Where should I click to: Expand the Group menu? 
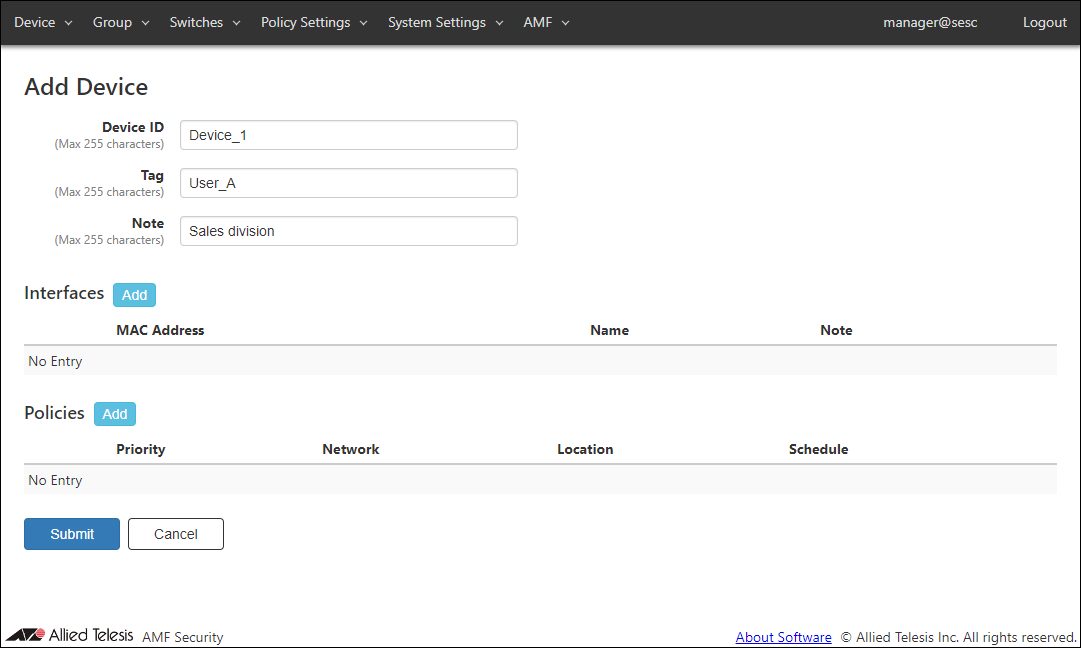tap(121, 22)
